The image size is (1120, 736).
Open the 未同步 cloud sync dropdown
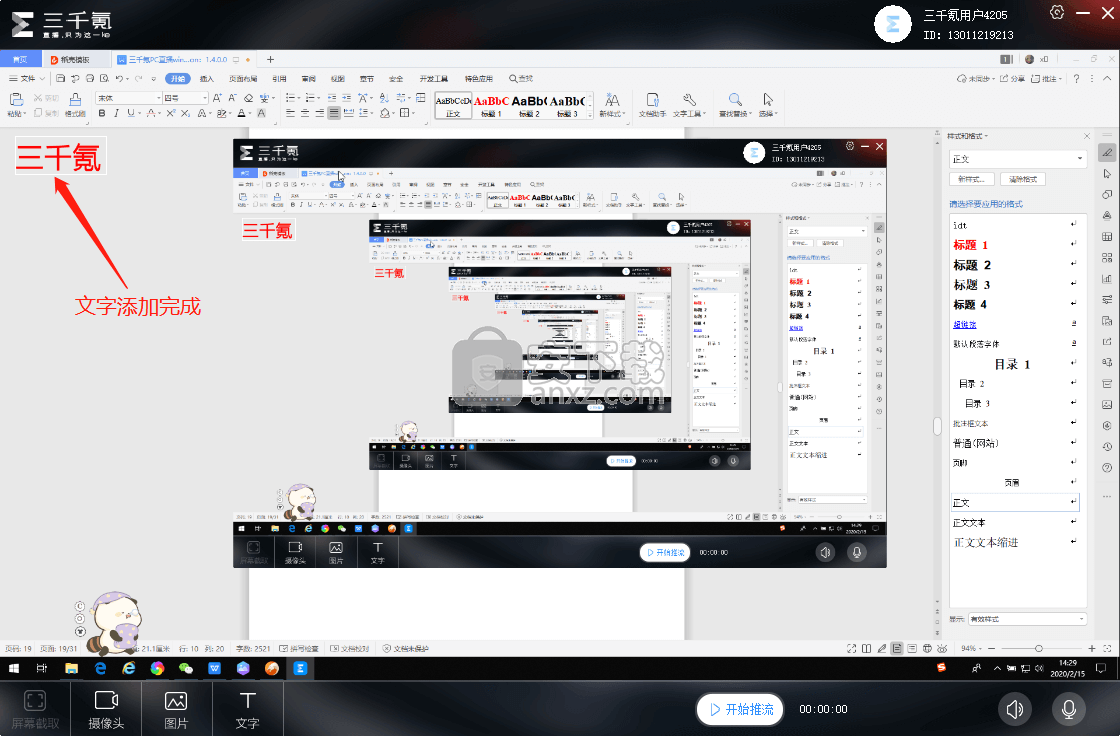click(976, 79)
